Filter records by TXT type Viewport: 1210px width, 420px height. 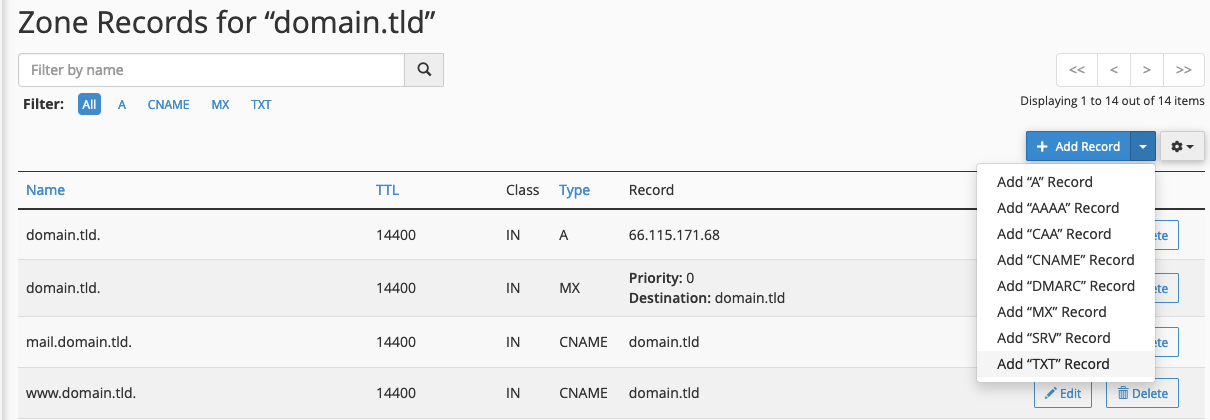[261, 104]
